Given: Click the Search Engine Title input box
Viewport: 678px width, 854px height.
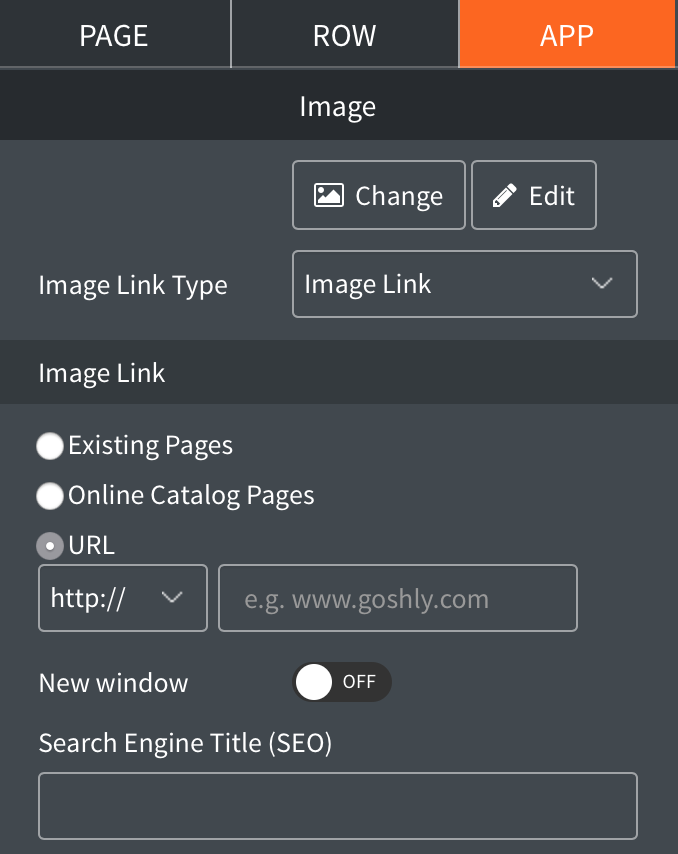Looking at the screenshot, I should (337, 805).
